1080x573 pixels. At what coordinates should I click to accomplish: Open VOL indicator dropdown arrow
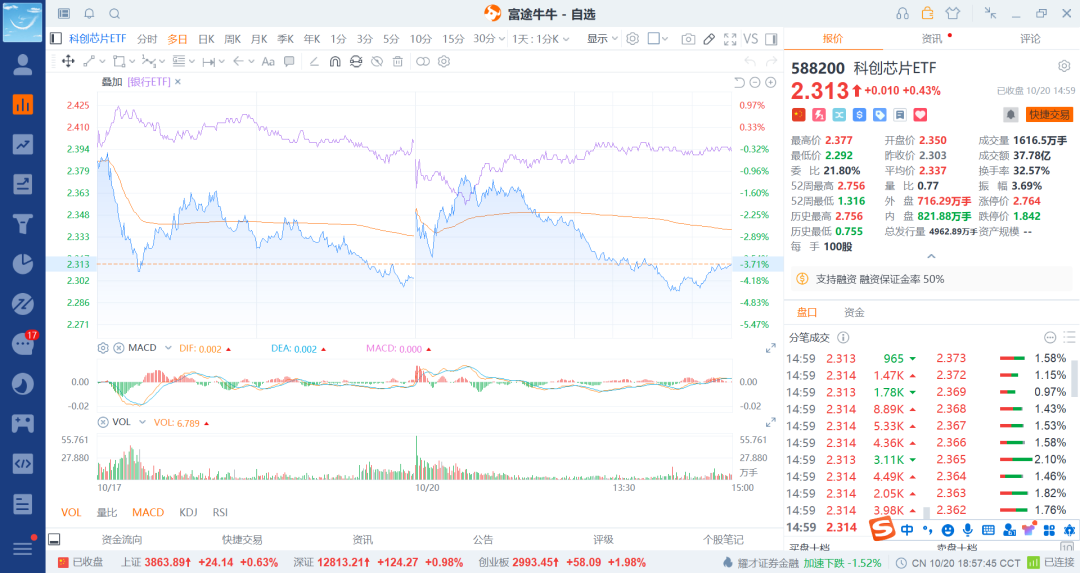click(x=143, y=422)
